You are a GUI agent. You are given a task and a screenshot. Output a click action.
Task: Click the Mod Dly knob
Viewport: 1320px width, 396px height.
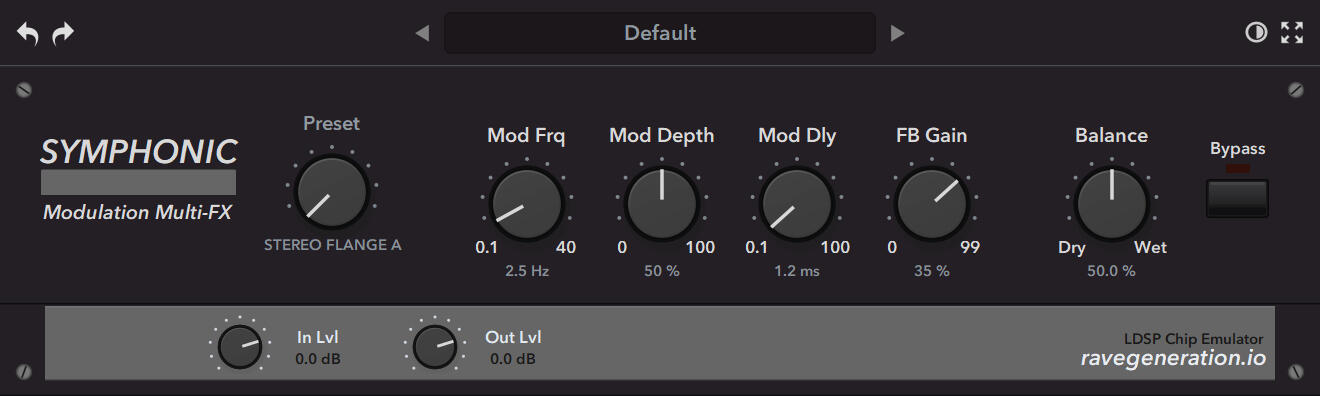pyautogui.click(x=797, y=203)
